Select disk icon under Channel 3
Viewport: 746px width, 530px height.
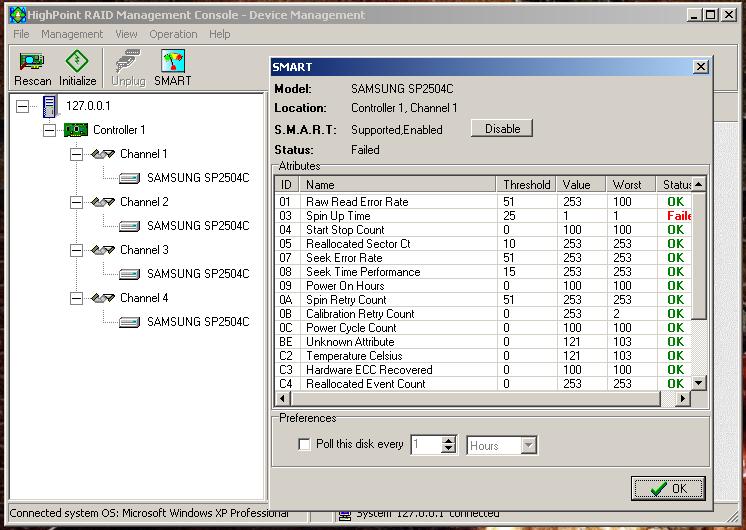pos(129,274)
